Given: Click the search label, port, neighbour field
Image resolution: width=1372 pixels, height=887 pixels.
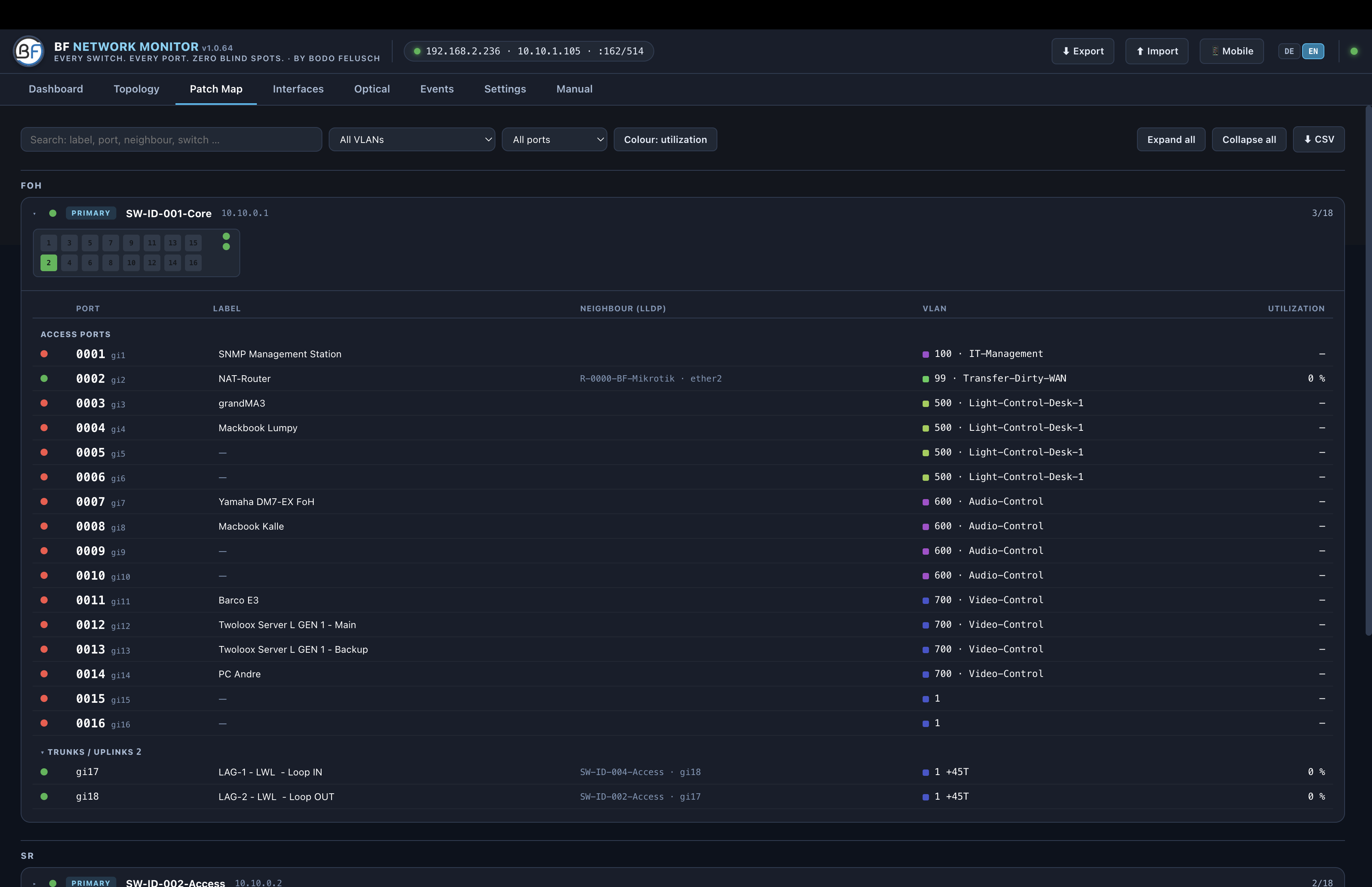Looking at the screenshot, I should point(171,139).
